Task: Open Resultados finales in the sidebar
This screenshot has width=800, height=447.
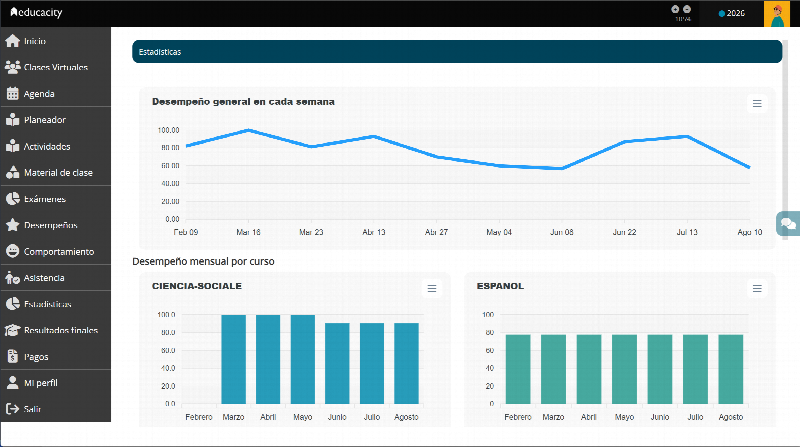Action: click(56, 330)
